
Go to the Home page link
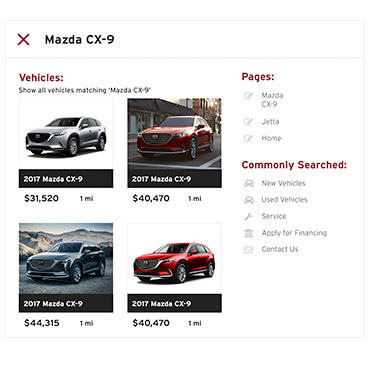[271, 138]
